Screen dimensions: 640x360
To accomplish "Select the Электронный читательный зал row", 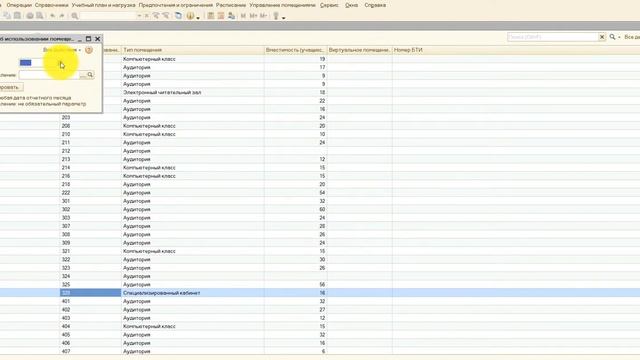I will (320, 92).
